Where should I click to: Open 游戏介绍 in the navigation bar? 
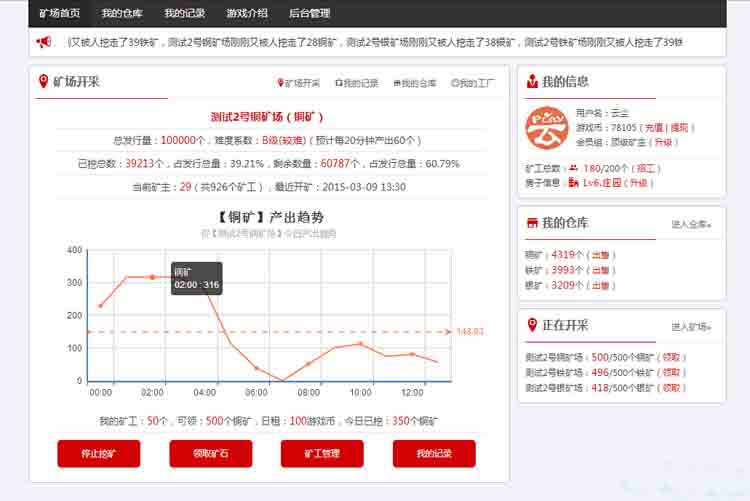click(x=247, y=13)
